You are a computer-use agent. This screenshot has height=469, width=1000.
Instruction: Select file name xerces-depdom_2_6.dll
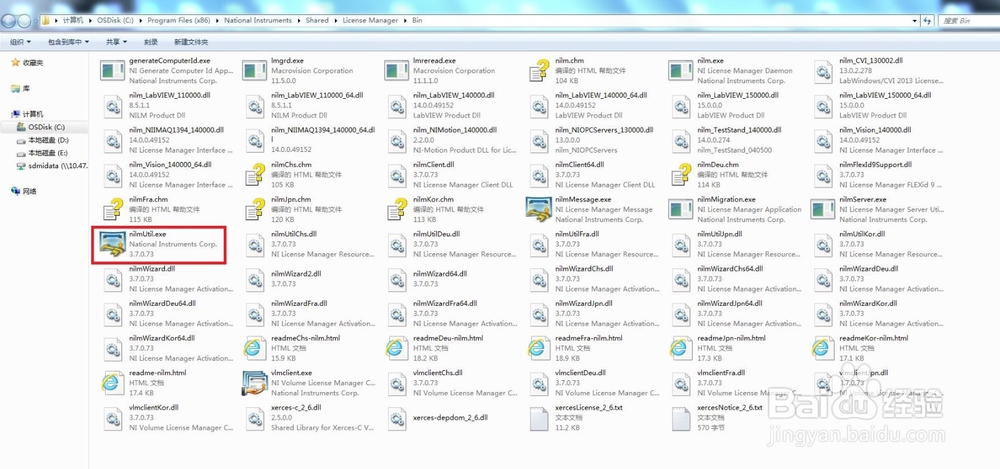(450, 417)
